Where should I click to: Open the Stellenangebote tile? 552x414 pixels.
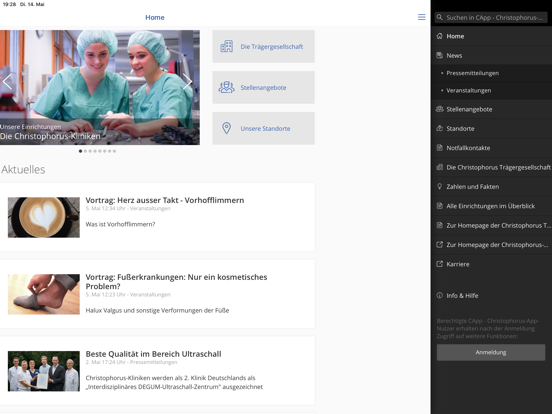coord(263,87)
